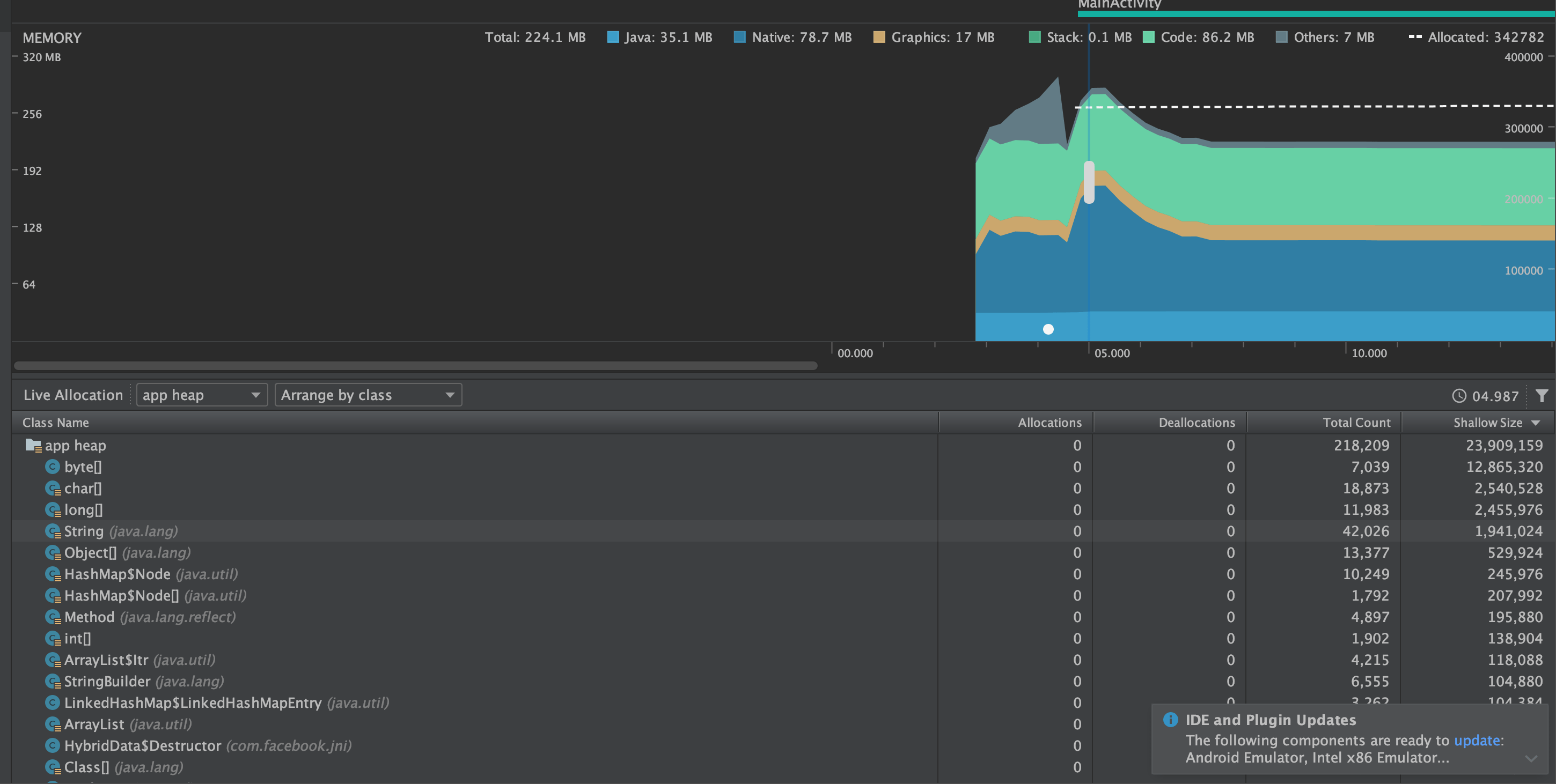Click the info icon in update notification
Viewport: 1556px width, 784px height.
pos(1170,720)
